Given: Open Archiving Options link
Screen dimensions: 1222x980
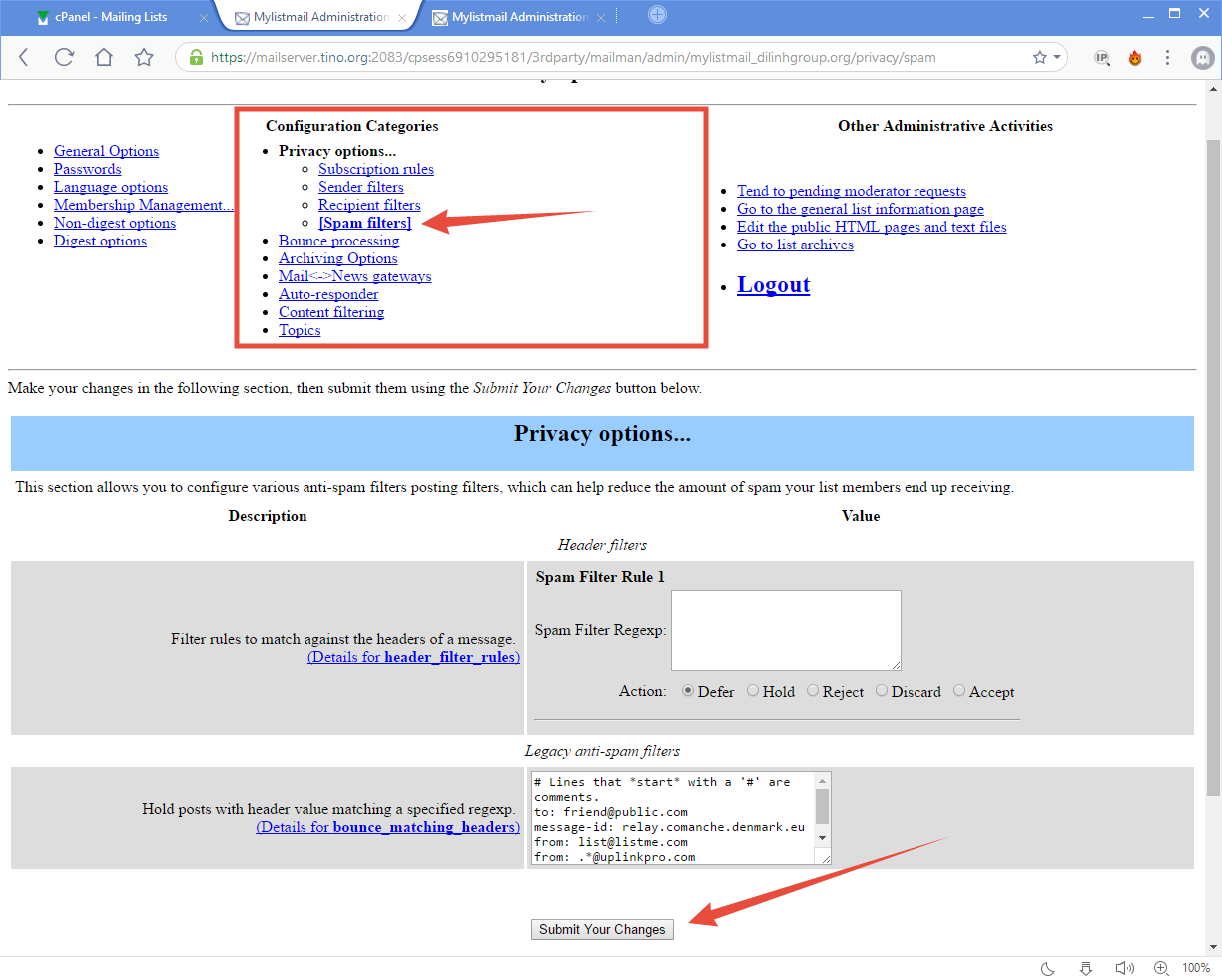Looking at the screenshot, I should pyautogui.click(x=337, y=258).
